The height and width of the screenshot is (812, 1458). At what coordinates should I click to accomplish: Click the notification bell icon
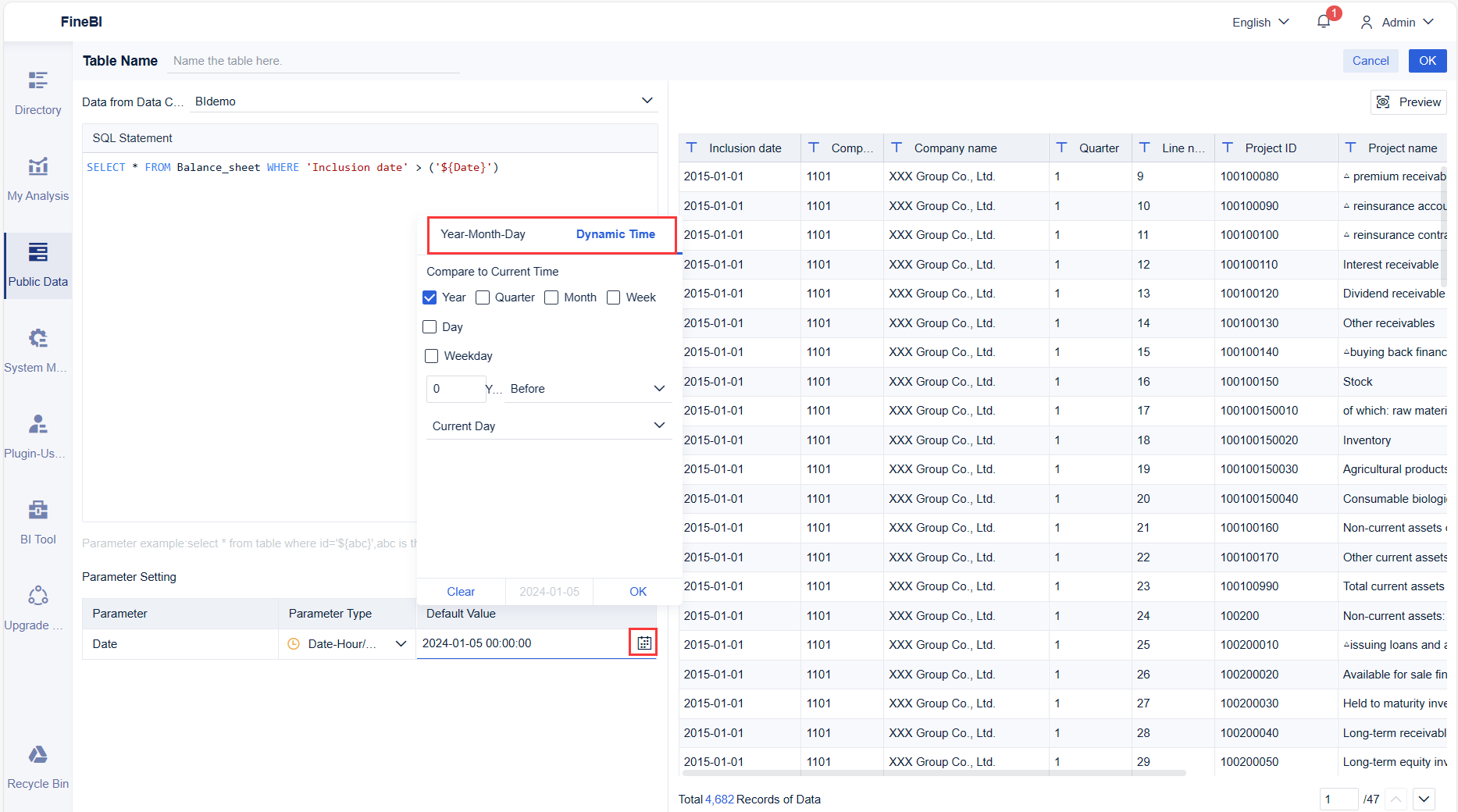[1323, 21]
